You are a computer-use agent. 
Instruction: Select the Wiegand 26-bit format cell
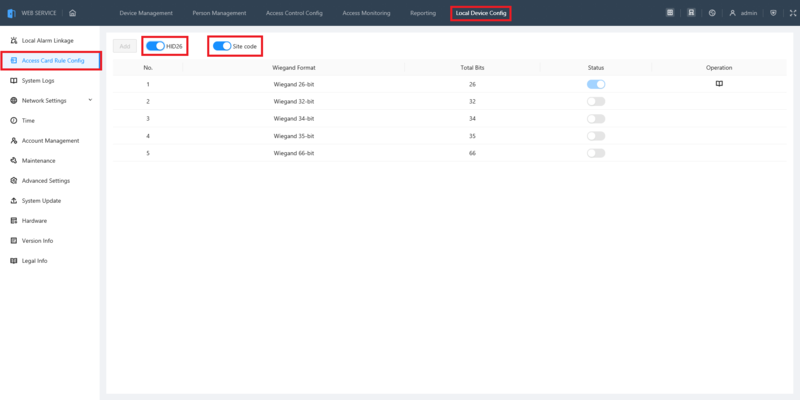(x=294, y=84)
